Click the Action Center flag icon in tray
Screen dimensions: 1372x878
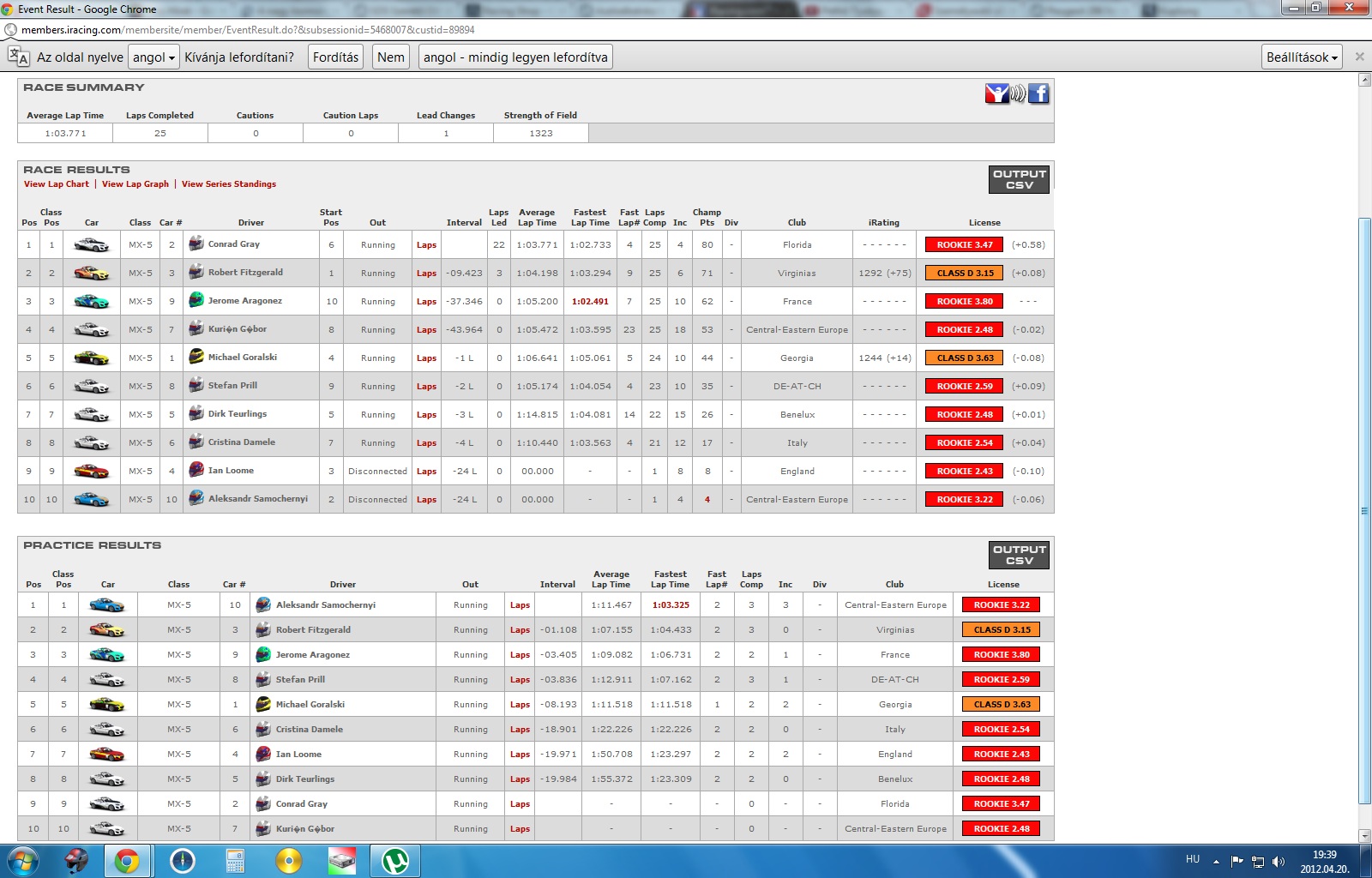click(x=1237, y=862)
